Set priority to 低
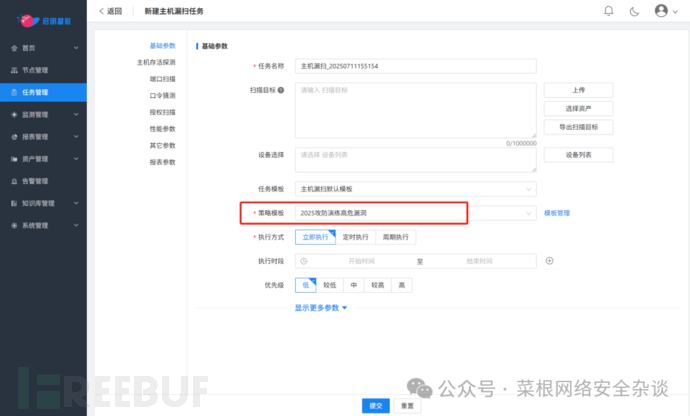This screenshot has height=416, width=690. coord(305,285)
